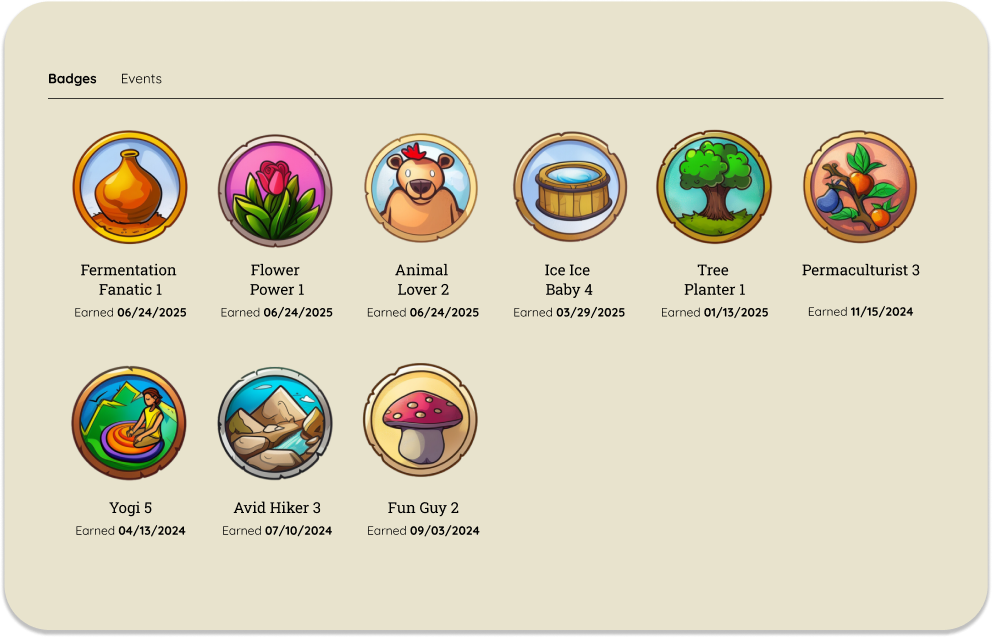This screenshot has width=993, height=638.
Task: Switch to the Events tab
Action: coord(141,79)
